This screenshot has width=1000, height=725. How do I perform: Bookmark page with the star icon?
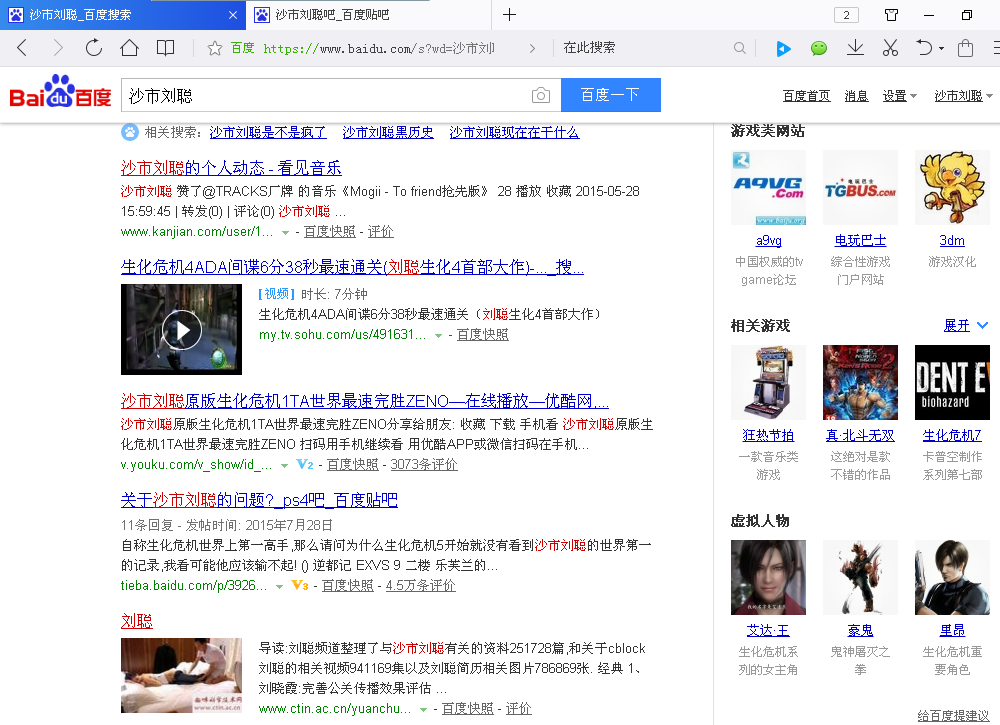click(x=215, y=48)
